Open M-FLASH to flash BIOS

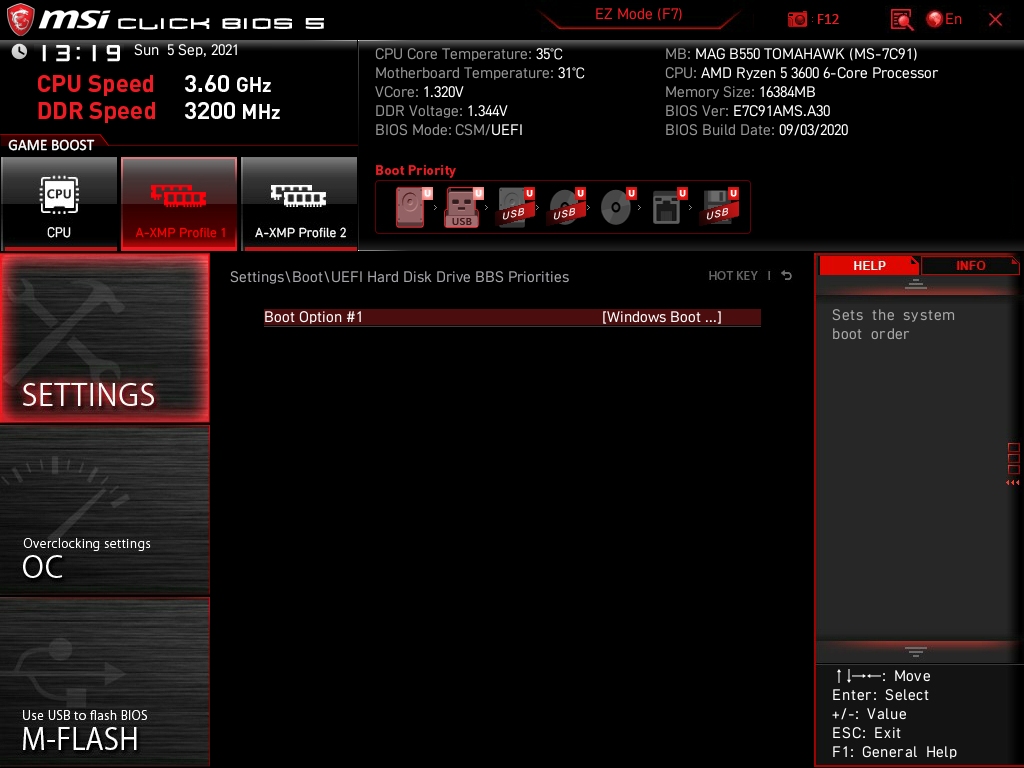point(104,682)
